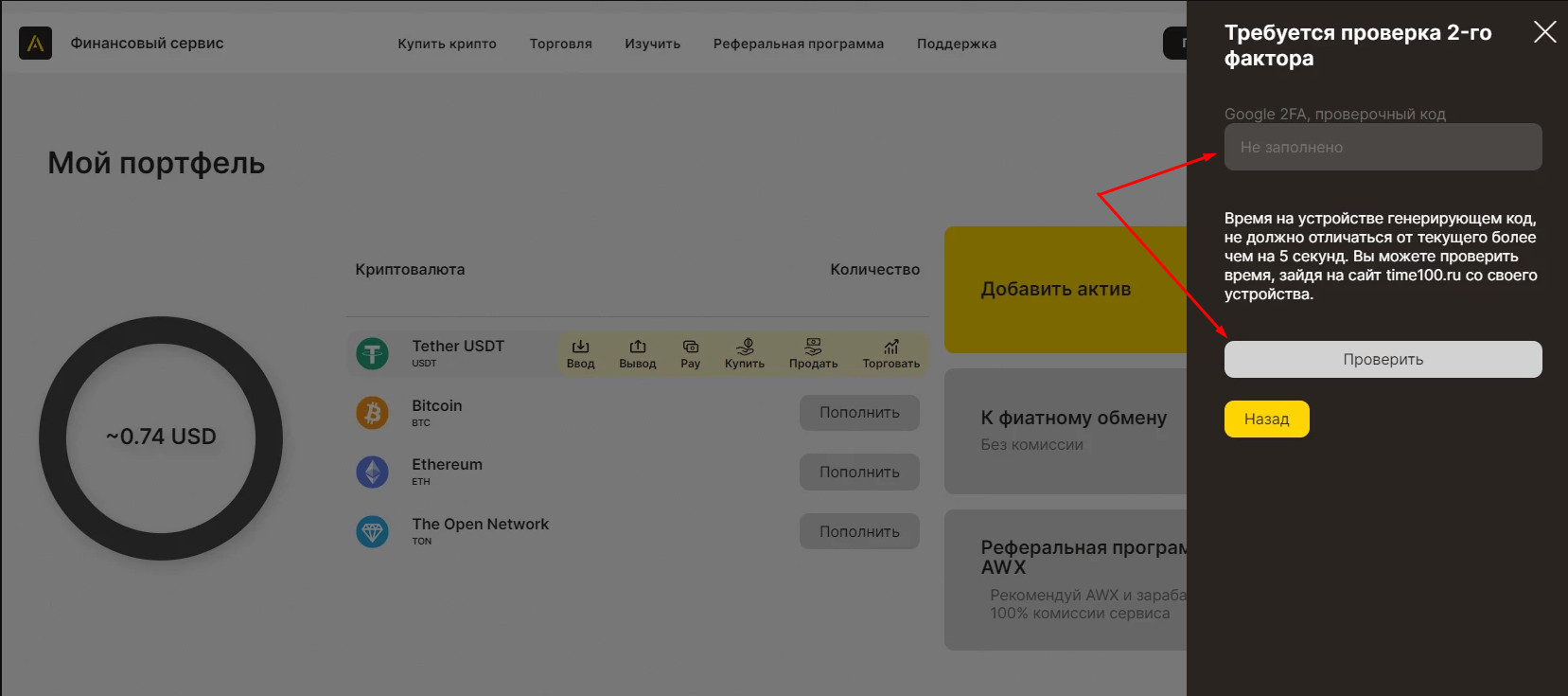Click the Deposit (Ввод) icon for Tether

(580, 348)
